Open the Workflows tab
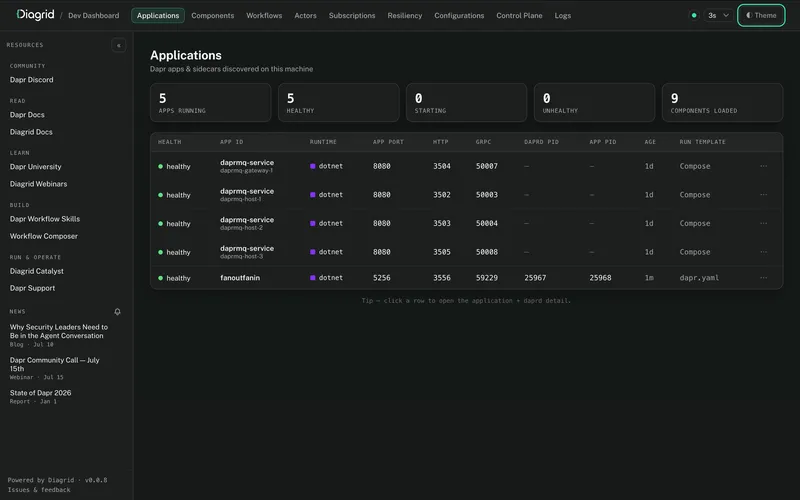800x500 pixels. pos(264,15)
